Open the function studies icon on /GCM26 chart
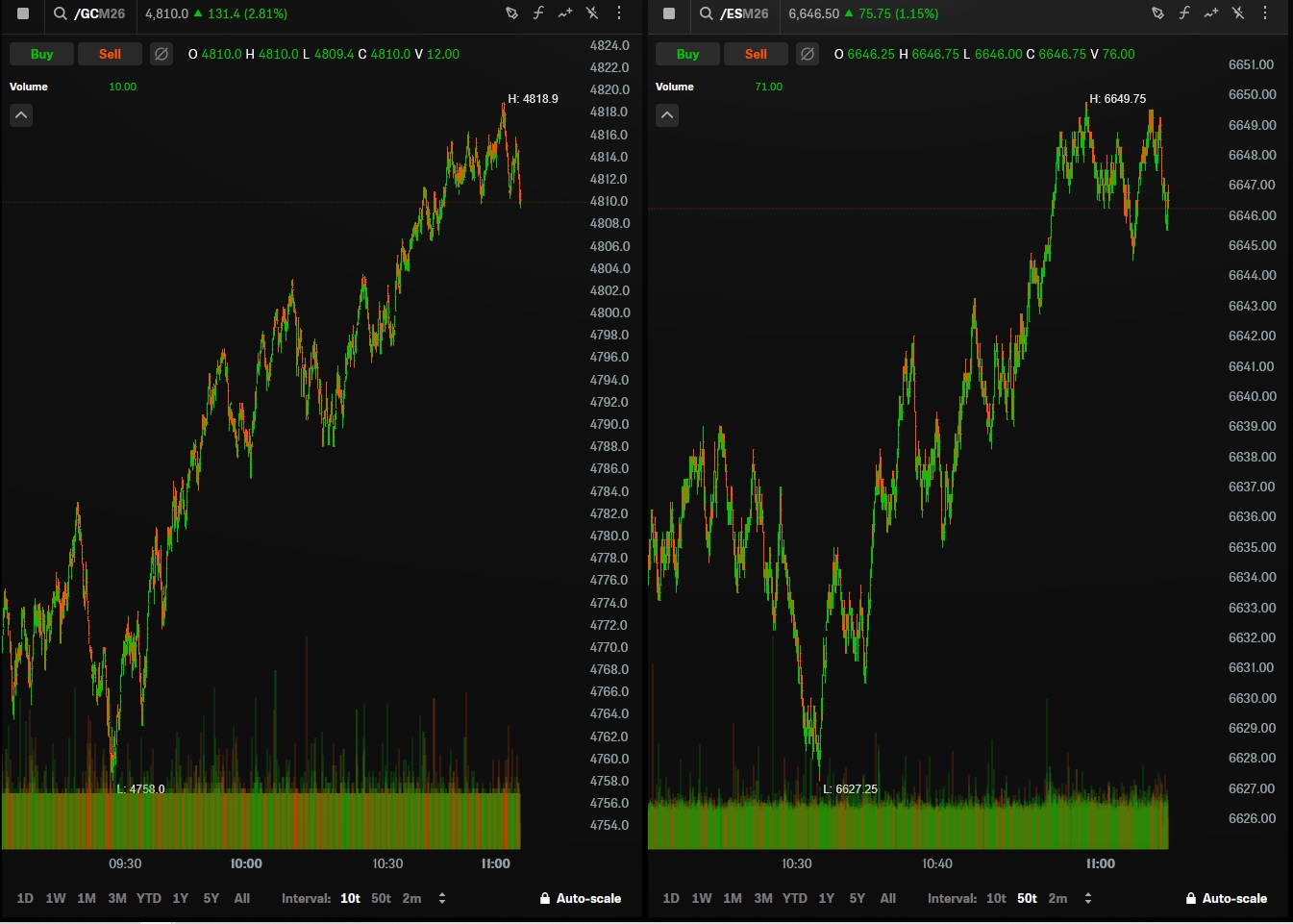 pyautogui.click(x=538, y=13)
